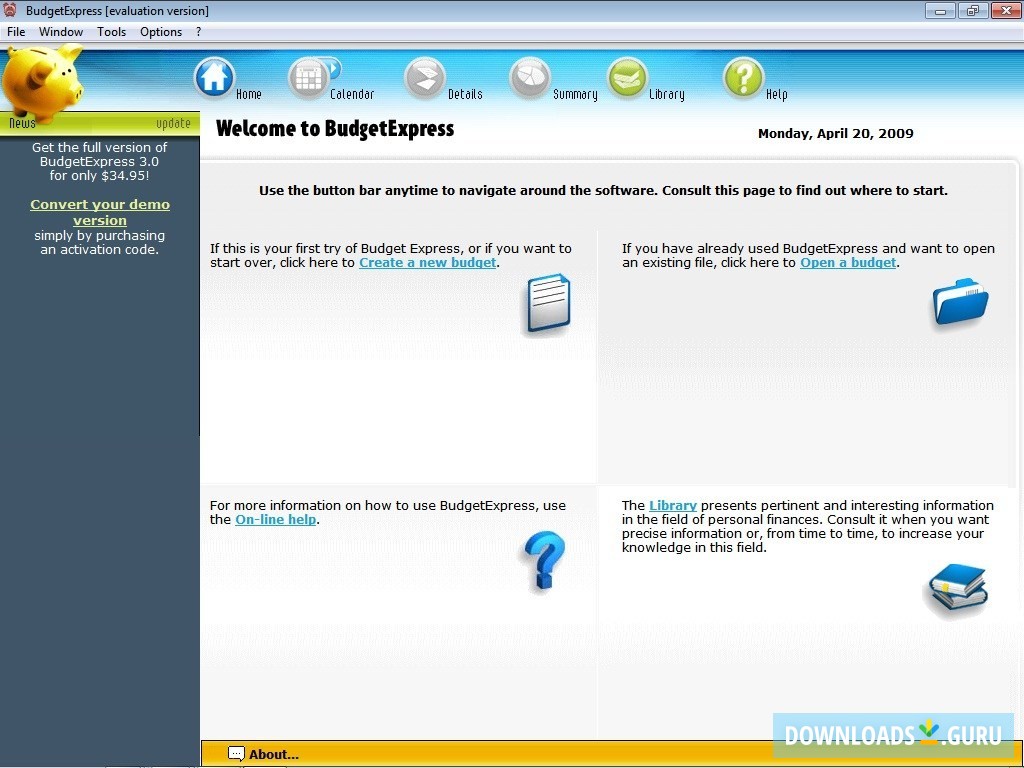Click the Open a budget link
Image resolution: width=1024 pixels, height=768 pixels.
(x=847, y=262)
